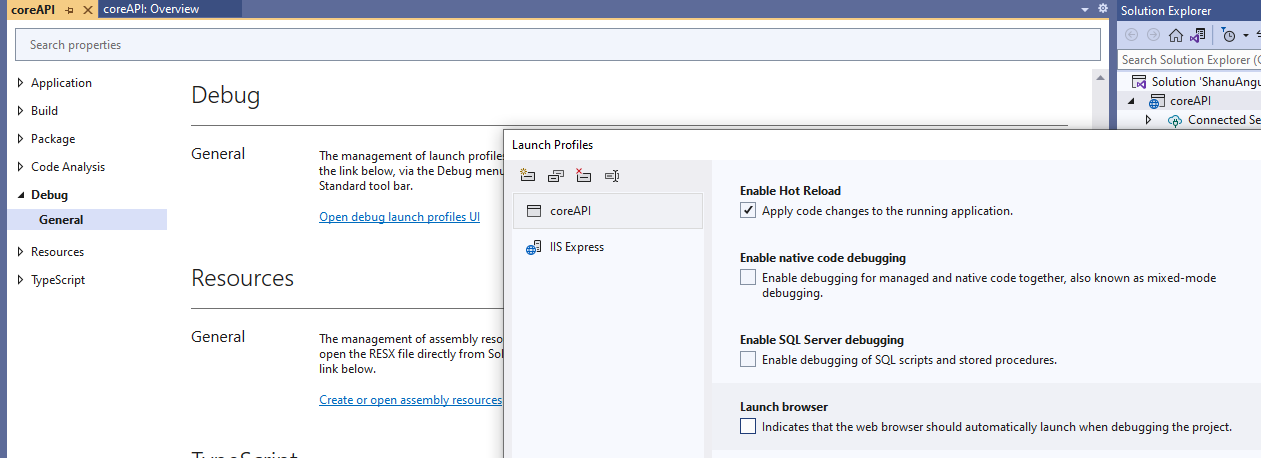Click the Pending Changes Filter clock icon
Image resolution: width=1261 pixels, height=458 pixels.
tap(1229, 35)
